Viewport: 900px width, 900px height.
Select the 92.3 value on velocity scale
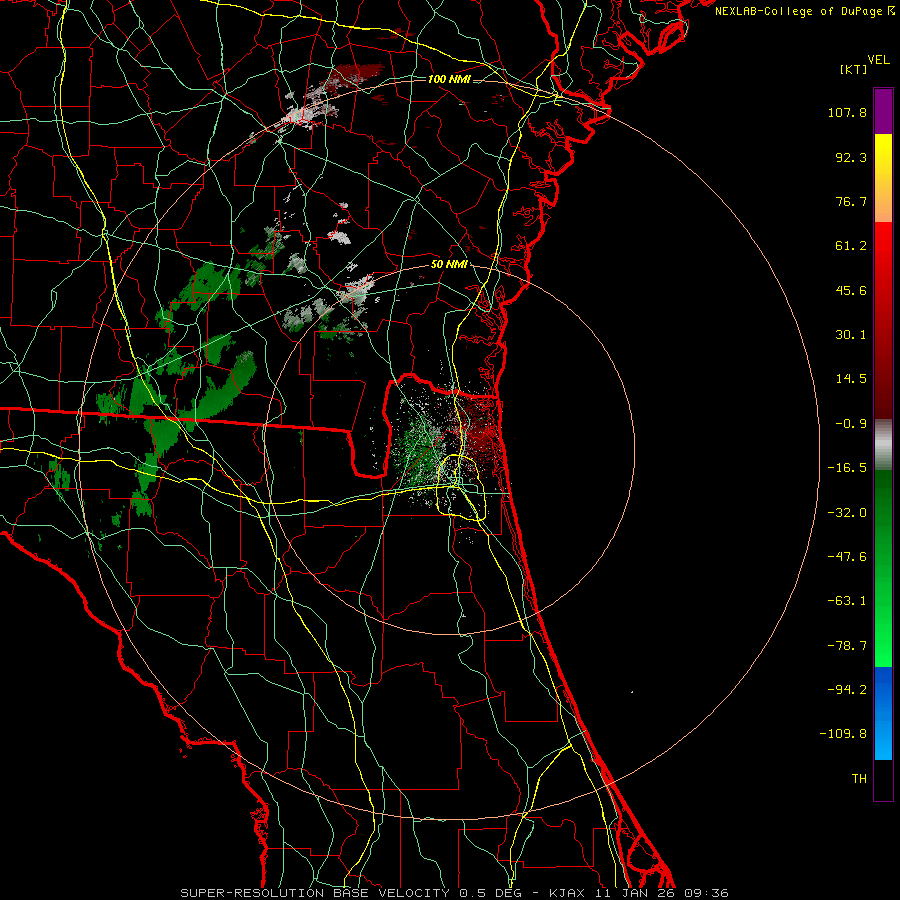(851, 157)
